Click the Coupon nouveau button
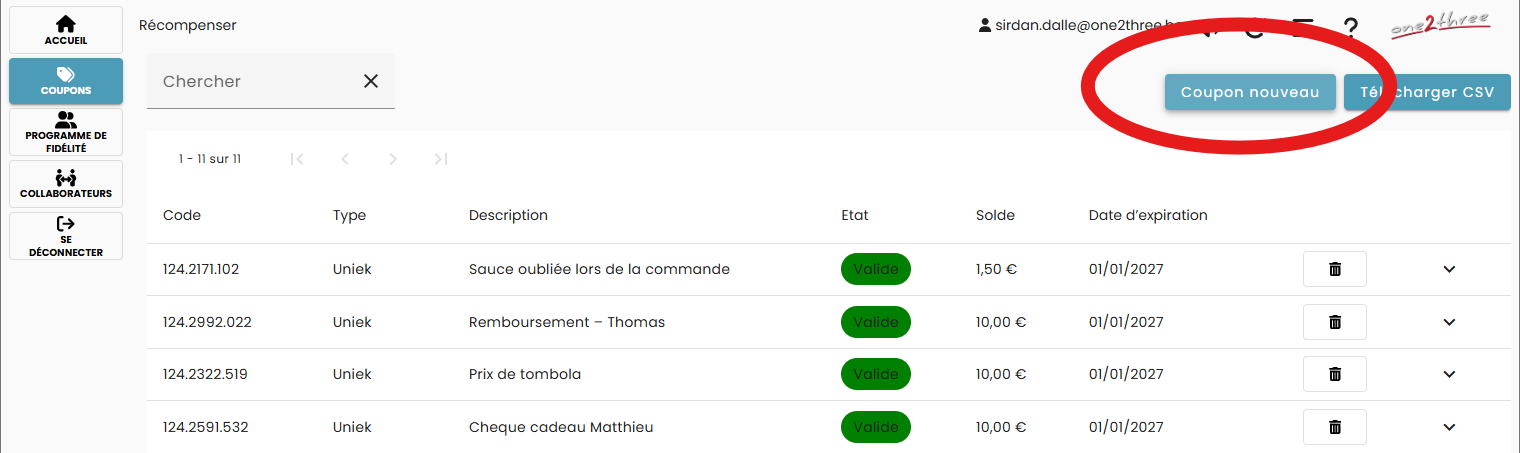This screenshot has height=453, width=1520. pos(1250,92)
